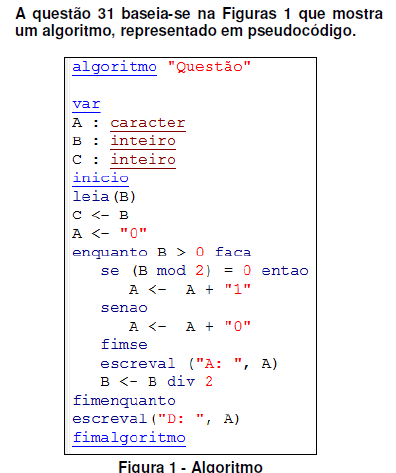
Task: Click 'mod' operator in the se condition
Action: tap(171, 271)
